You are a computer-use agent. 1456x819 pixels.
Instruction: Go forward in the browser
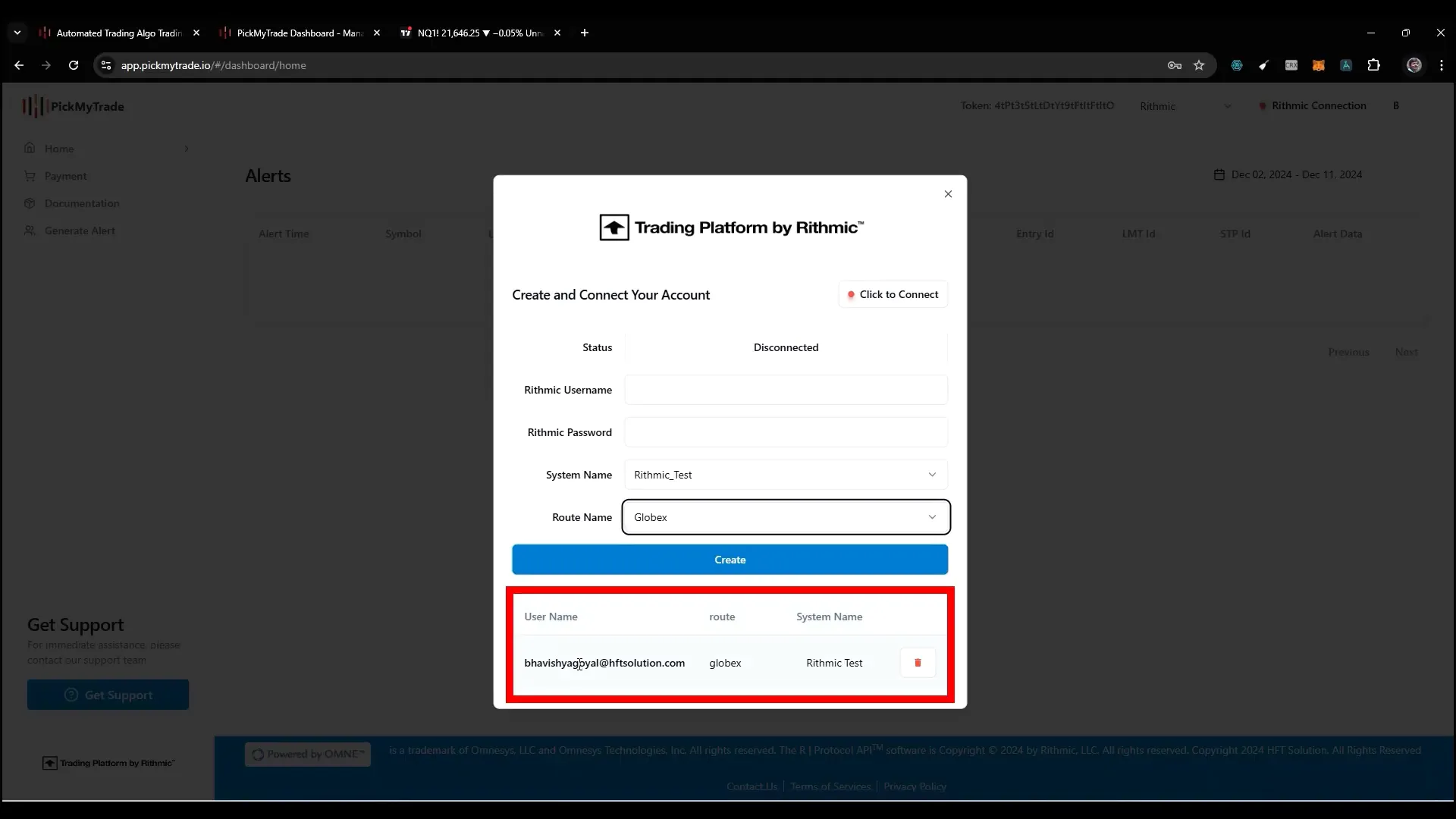(46, 65)
